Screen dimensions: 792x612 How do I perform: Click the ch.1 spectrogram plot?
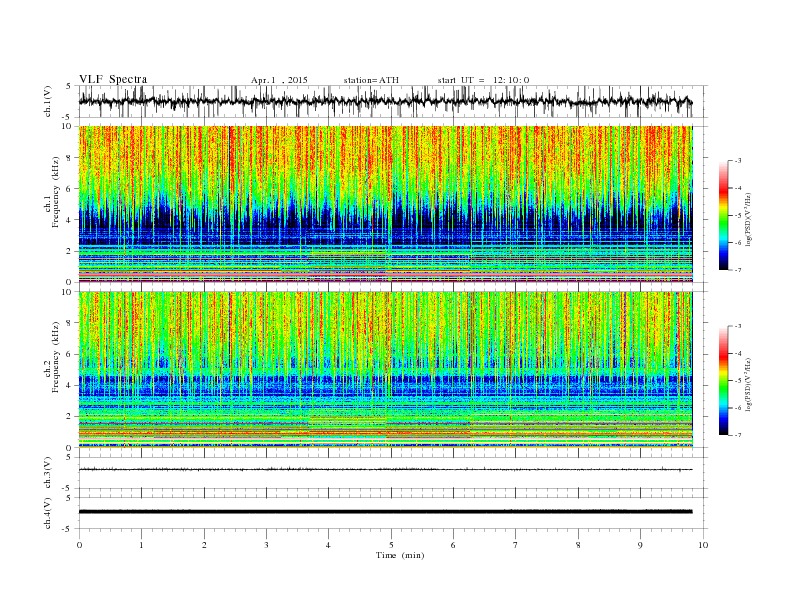386,204
